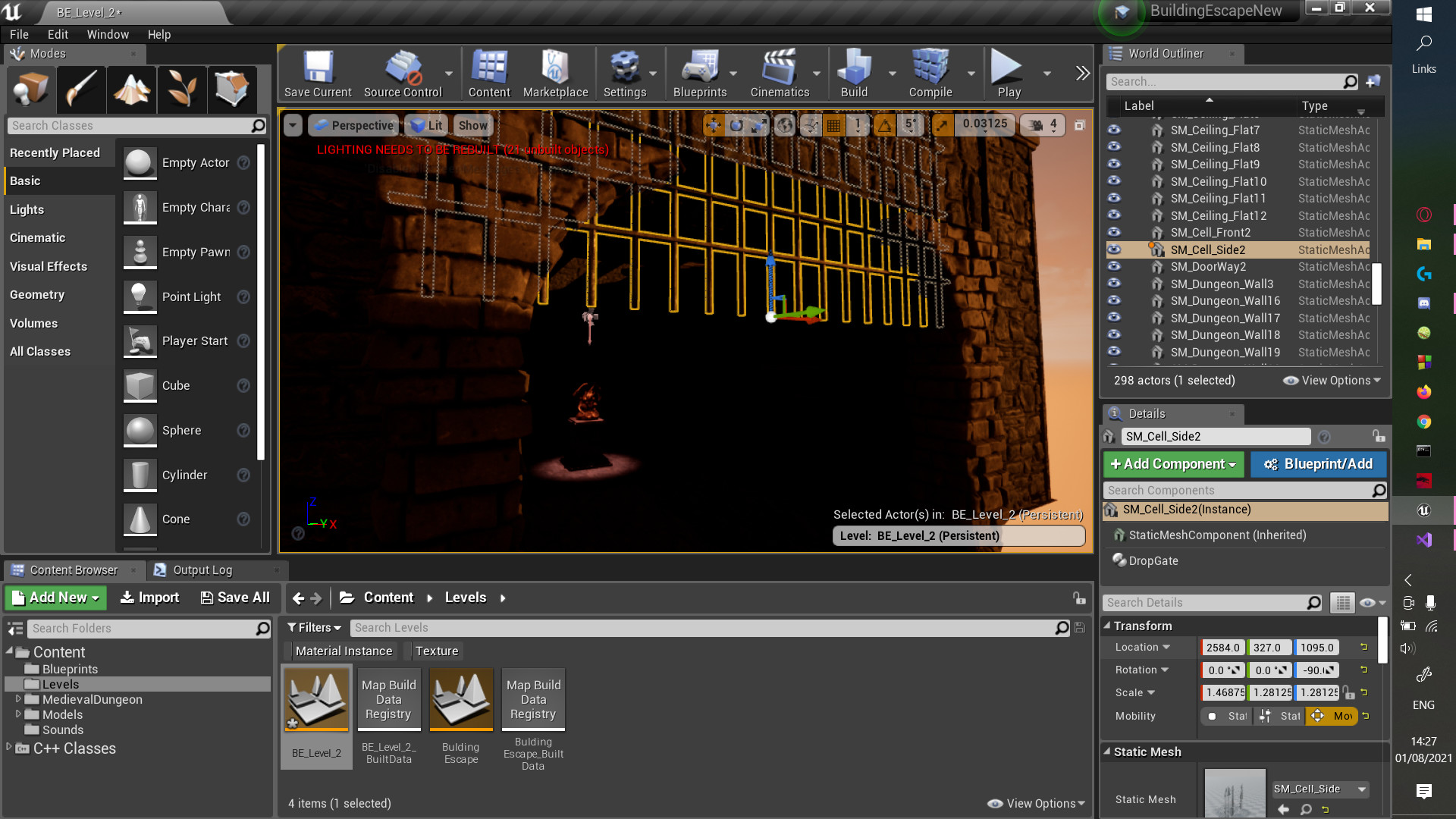The width and height of the screenshot is (1456, 819).
Task: Select the Paint mode brush icon
Action: pyautogui.click(x=80, y=89)
